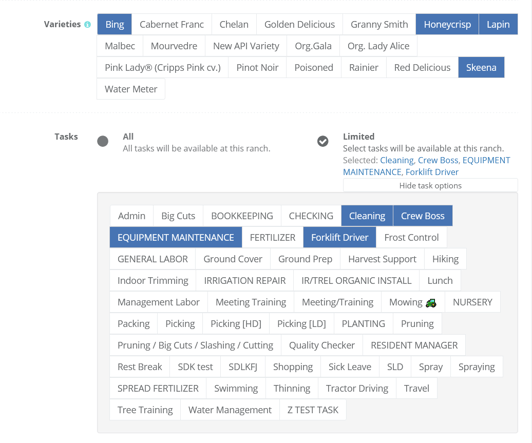Viewport: 532px width, 443px height.
Task: Deselect the Bing variety
Action: pos(114,24)
